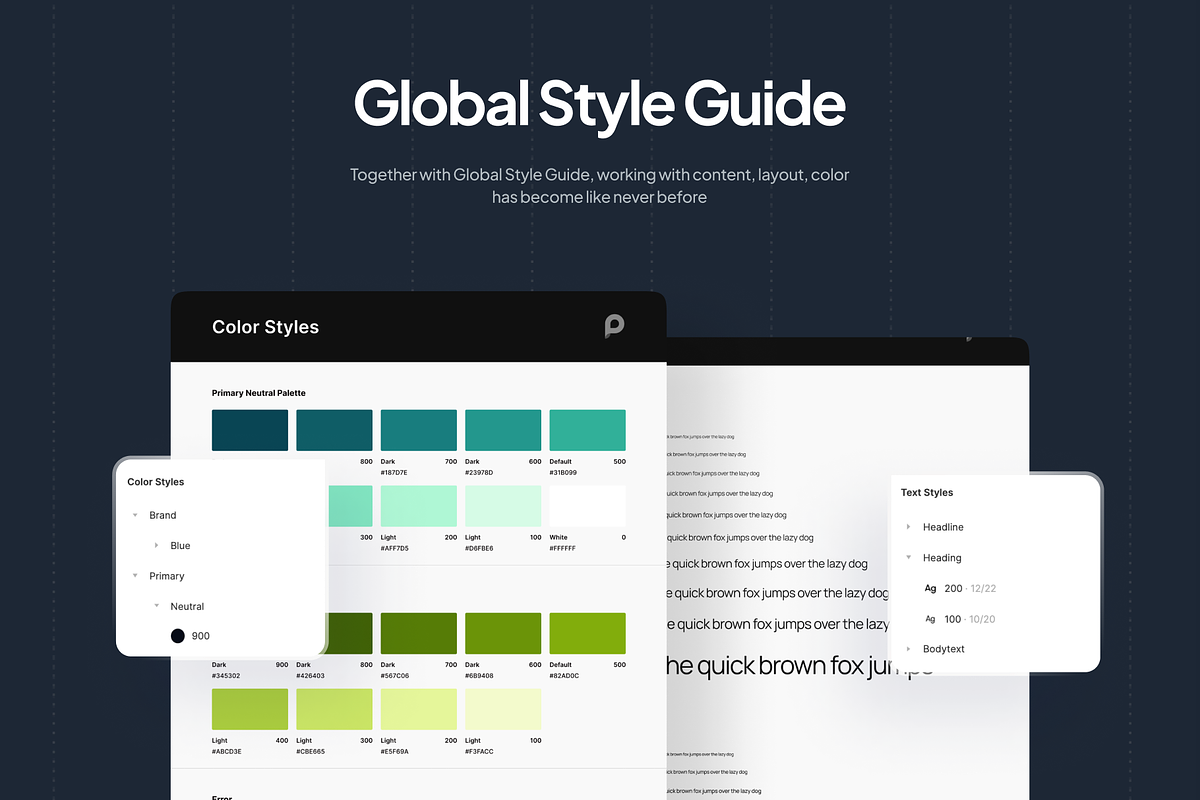This screenshot has width=1200, height=800.
Task: Pick the teal swatch above #23978D
Action: (x=503, y=430)
